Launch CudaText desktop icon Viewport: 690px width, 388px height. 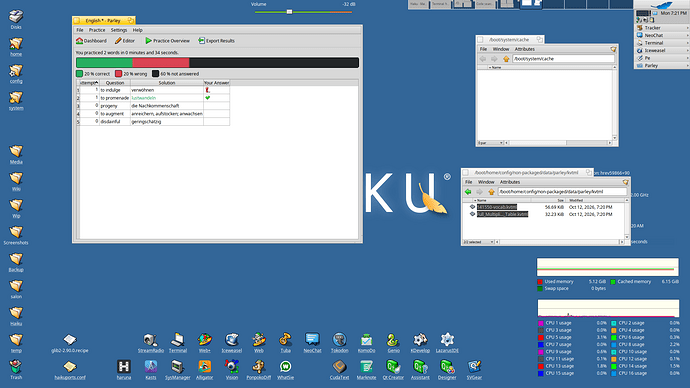[339, 370]
